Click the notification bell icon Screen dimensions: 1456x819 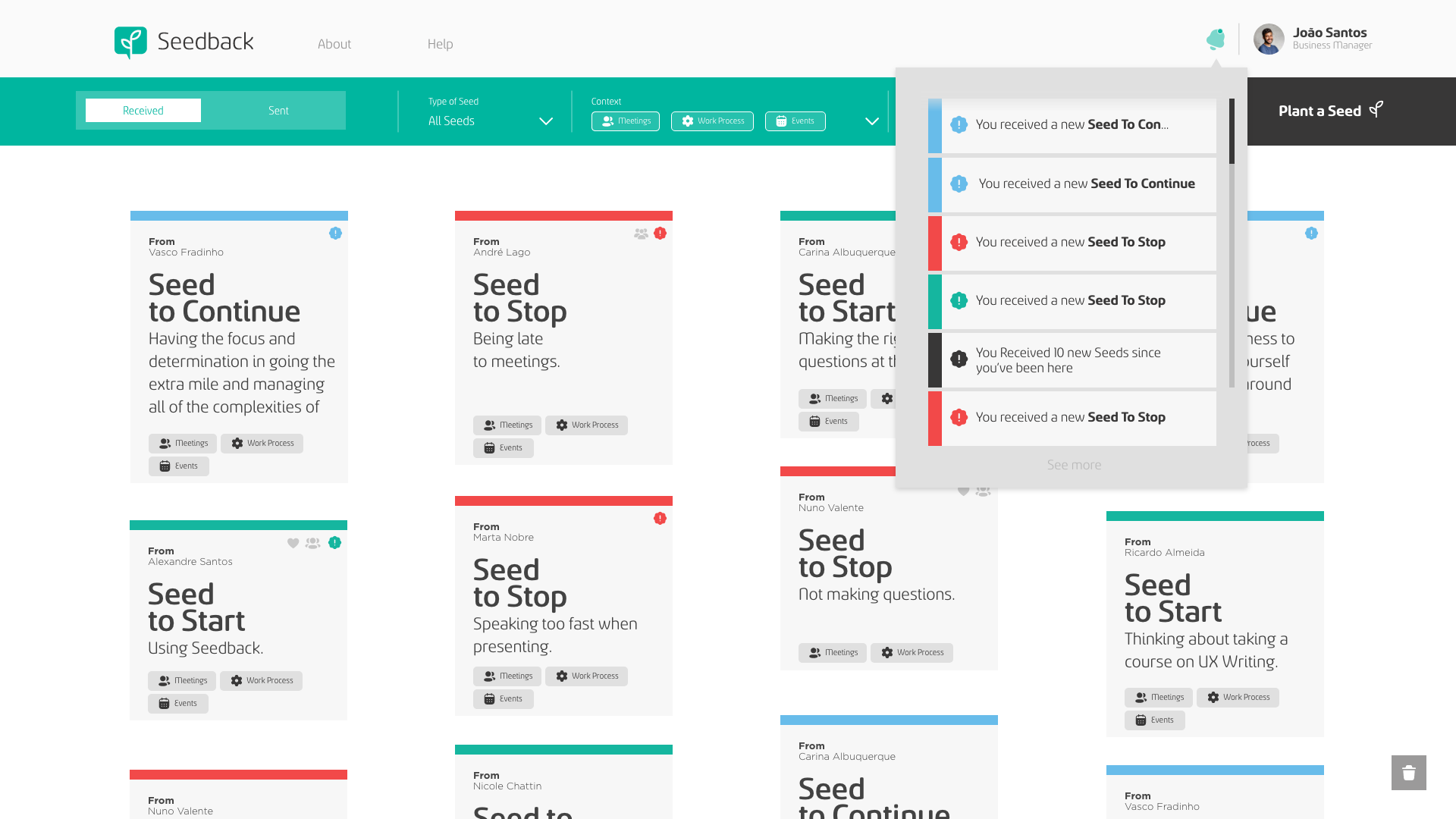click(x=1216, y=39)
